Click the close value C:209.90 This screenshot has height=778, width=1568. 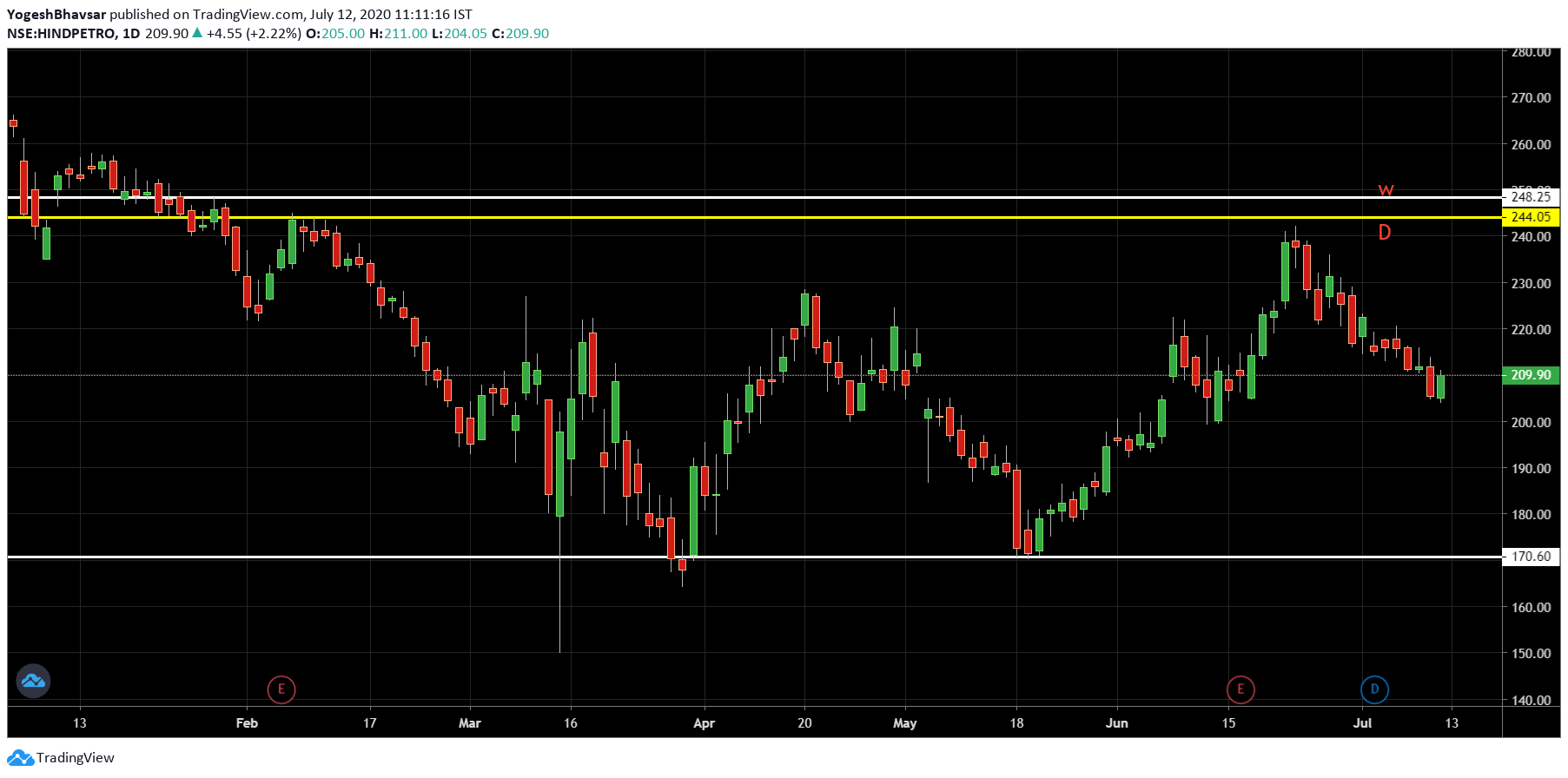coord(520,33)
